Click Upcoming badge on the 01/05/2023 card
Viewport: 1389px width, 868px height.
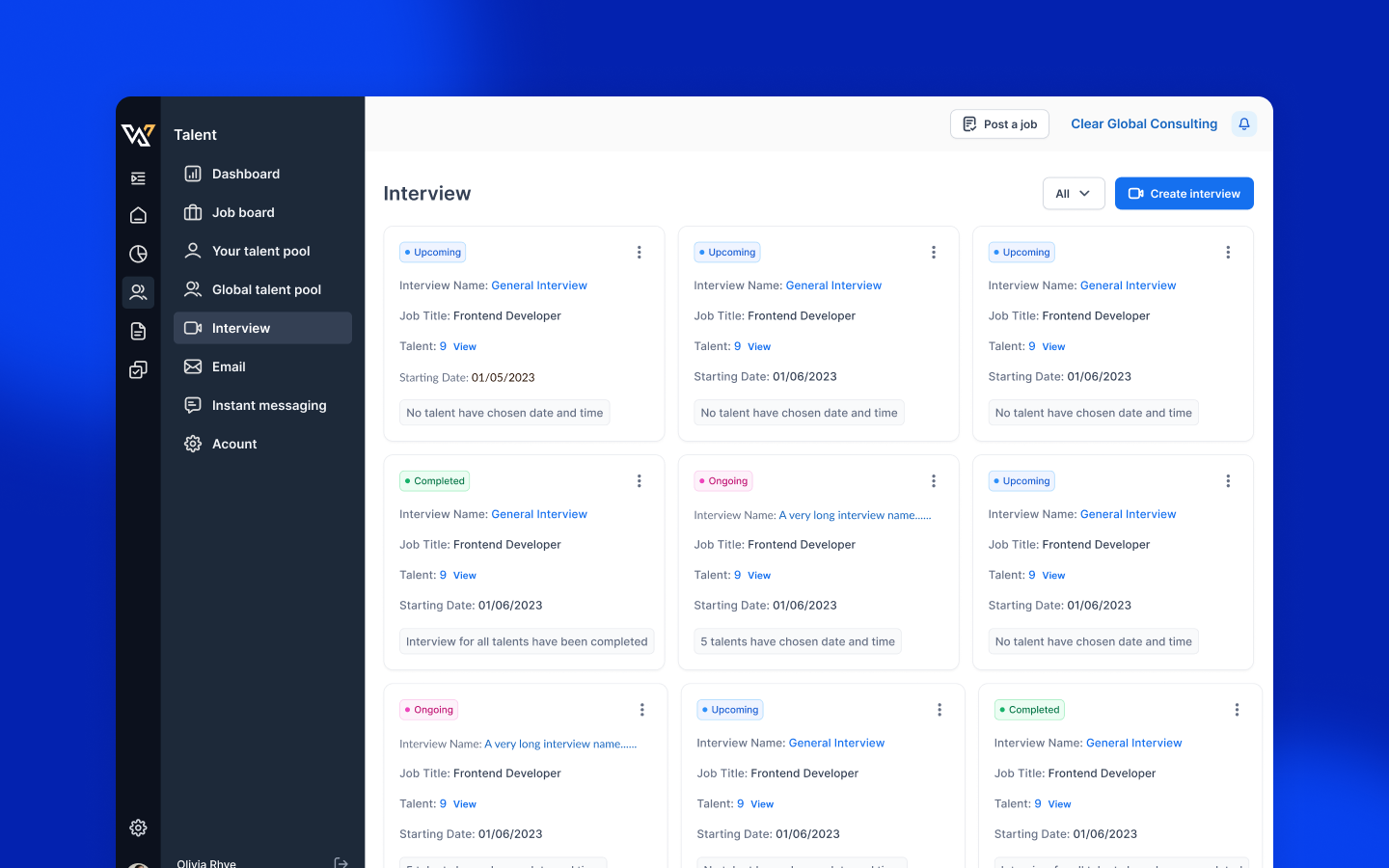pos(433,252)
